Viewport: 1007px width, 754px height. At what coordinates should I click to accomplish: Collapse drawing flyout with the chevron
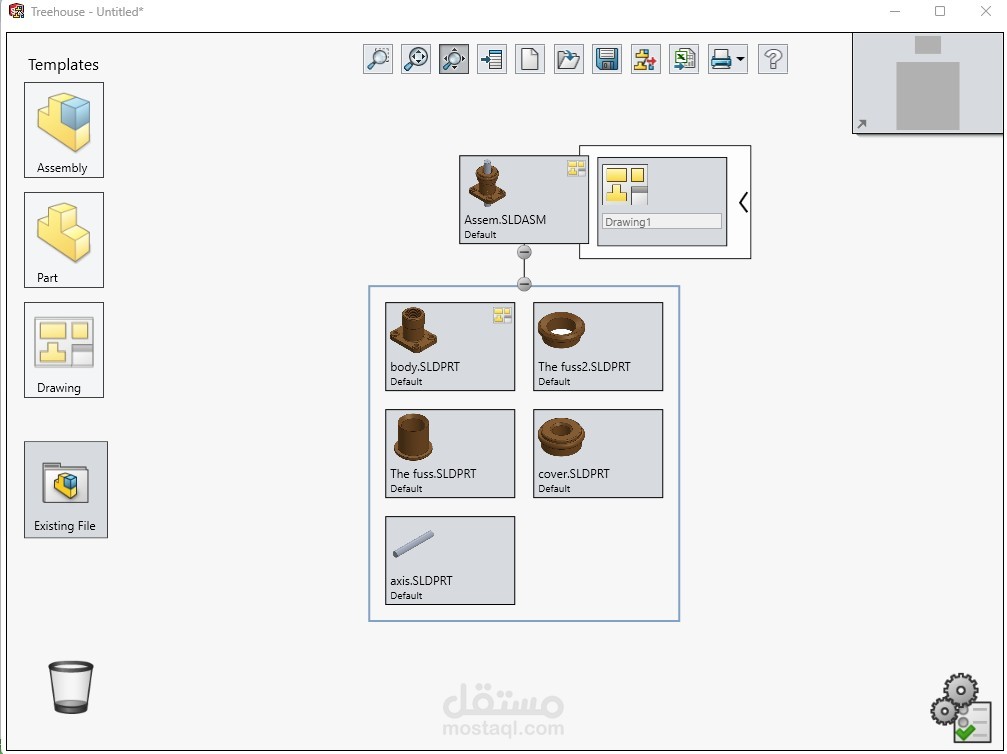[743, 202]
